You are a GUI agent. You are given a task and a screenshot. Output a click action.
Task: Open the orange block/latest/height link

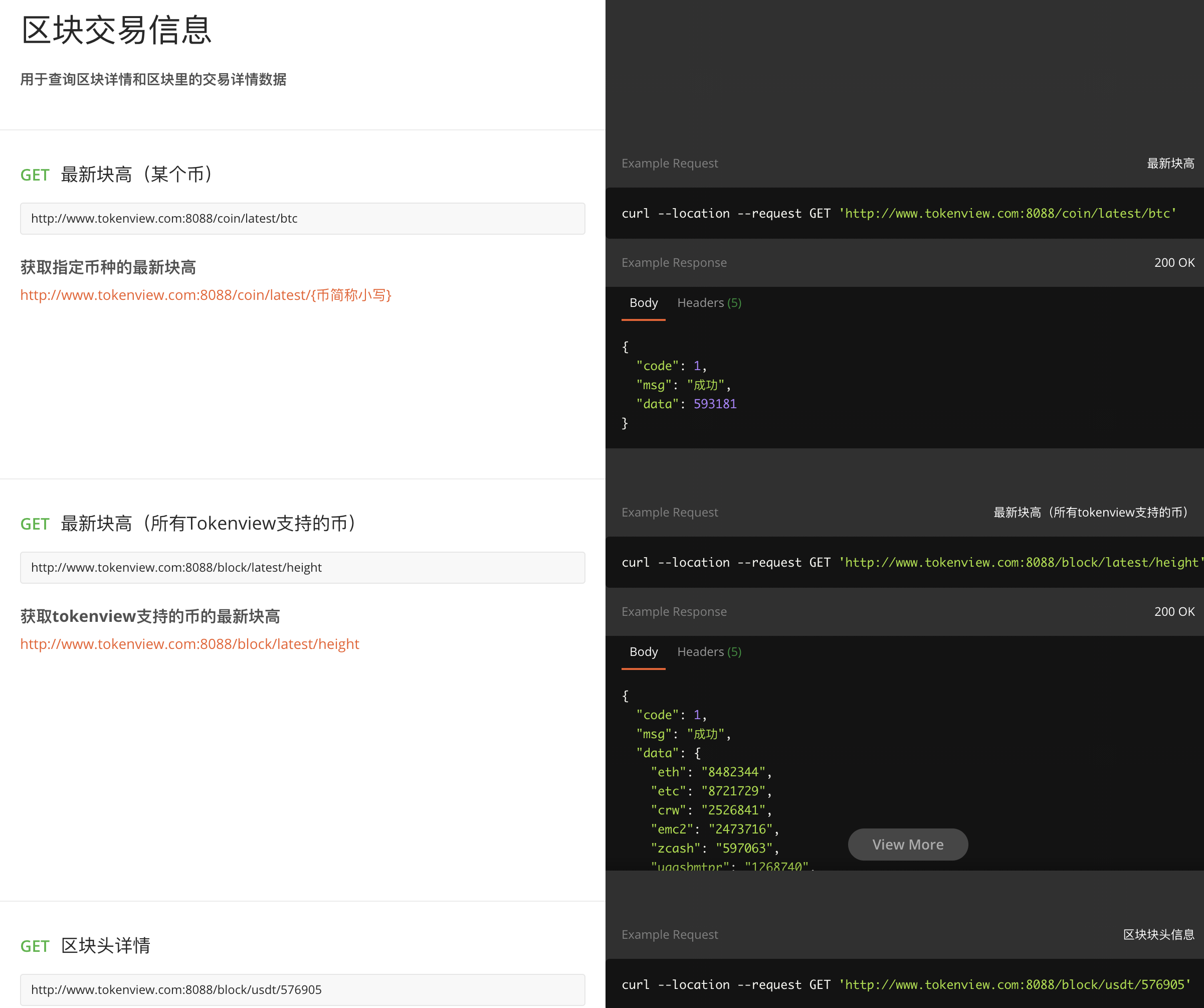point(190,644)
